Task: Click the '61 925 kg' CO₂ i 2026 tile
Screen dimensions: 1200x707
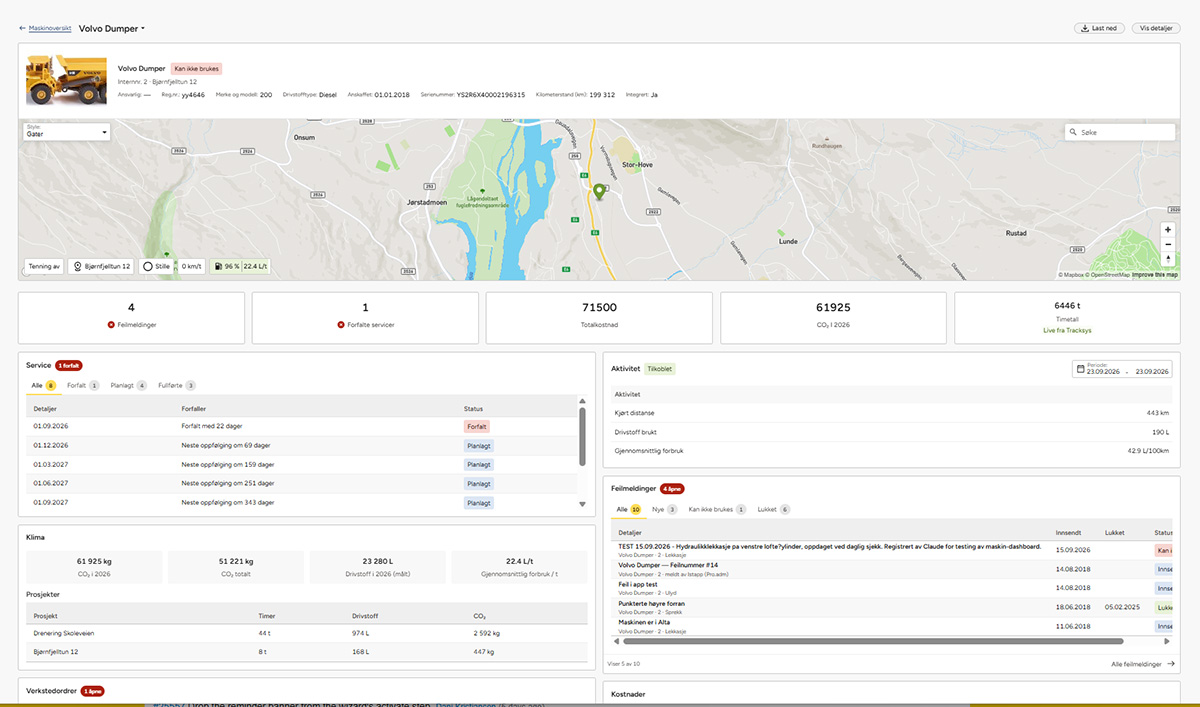Action: [x=95, y=566]
